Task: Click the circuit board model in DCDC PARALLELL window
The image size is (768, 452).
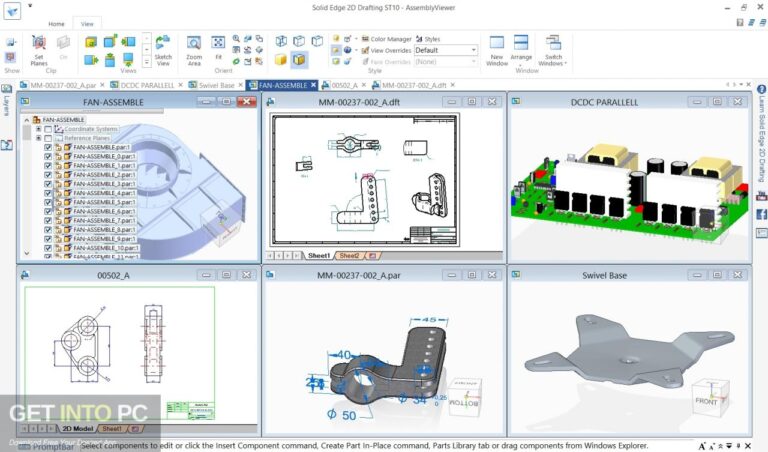Action: (629, 191)
